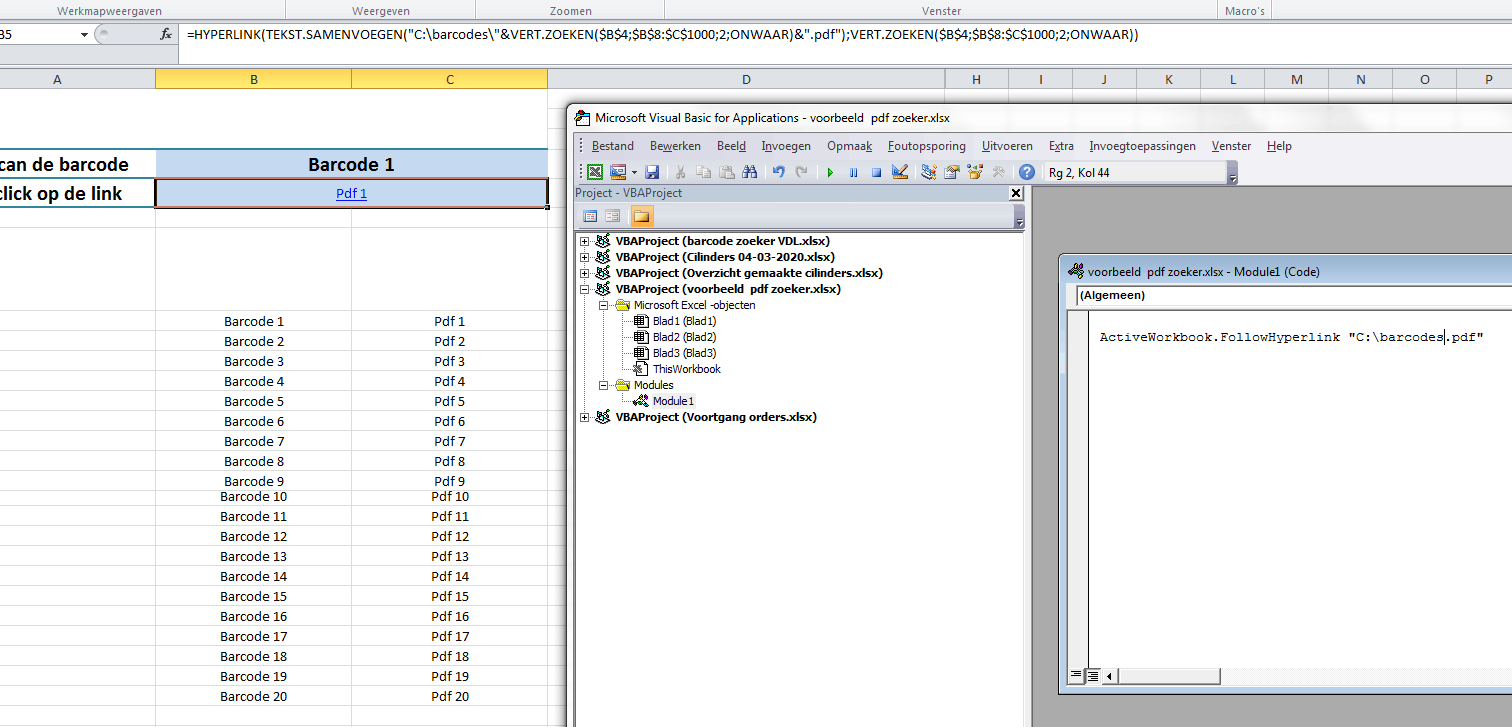Click the Undo arrow in VBA toolbar

pos(778,172)
